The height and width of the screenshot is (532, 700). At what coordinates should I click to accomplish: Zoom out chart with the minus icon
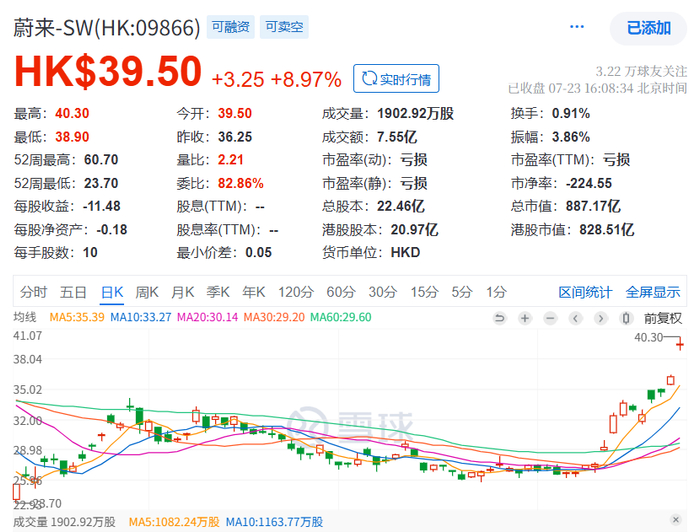(x=550, y=318)
